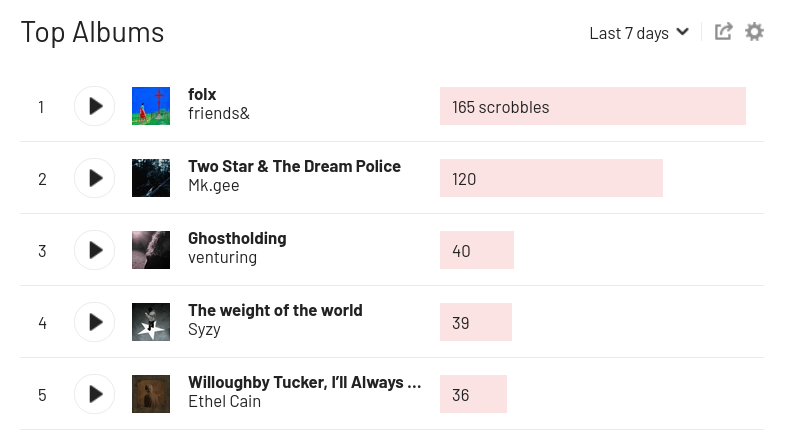This screenshot has height=437, width=807.
Task: Click the 120 scrobbles bar
Action: 551,178
